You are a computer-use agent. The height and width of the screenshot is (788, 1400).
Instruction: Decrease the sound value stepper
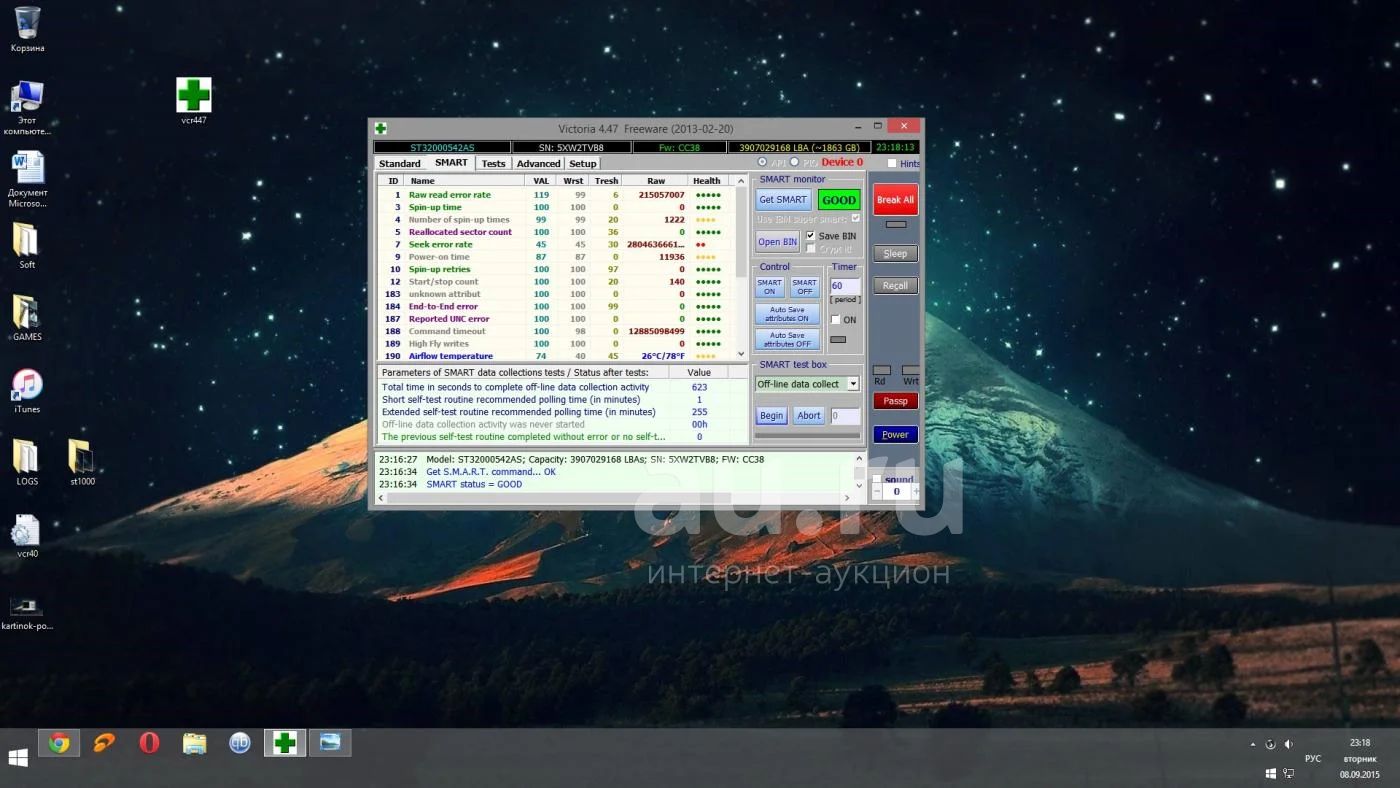click(x=877, y=492)
